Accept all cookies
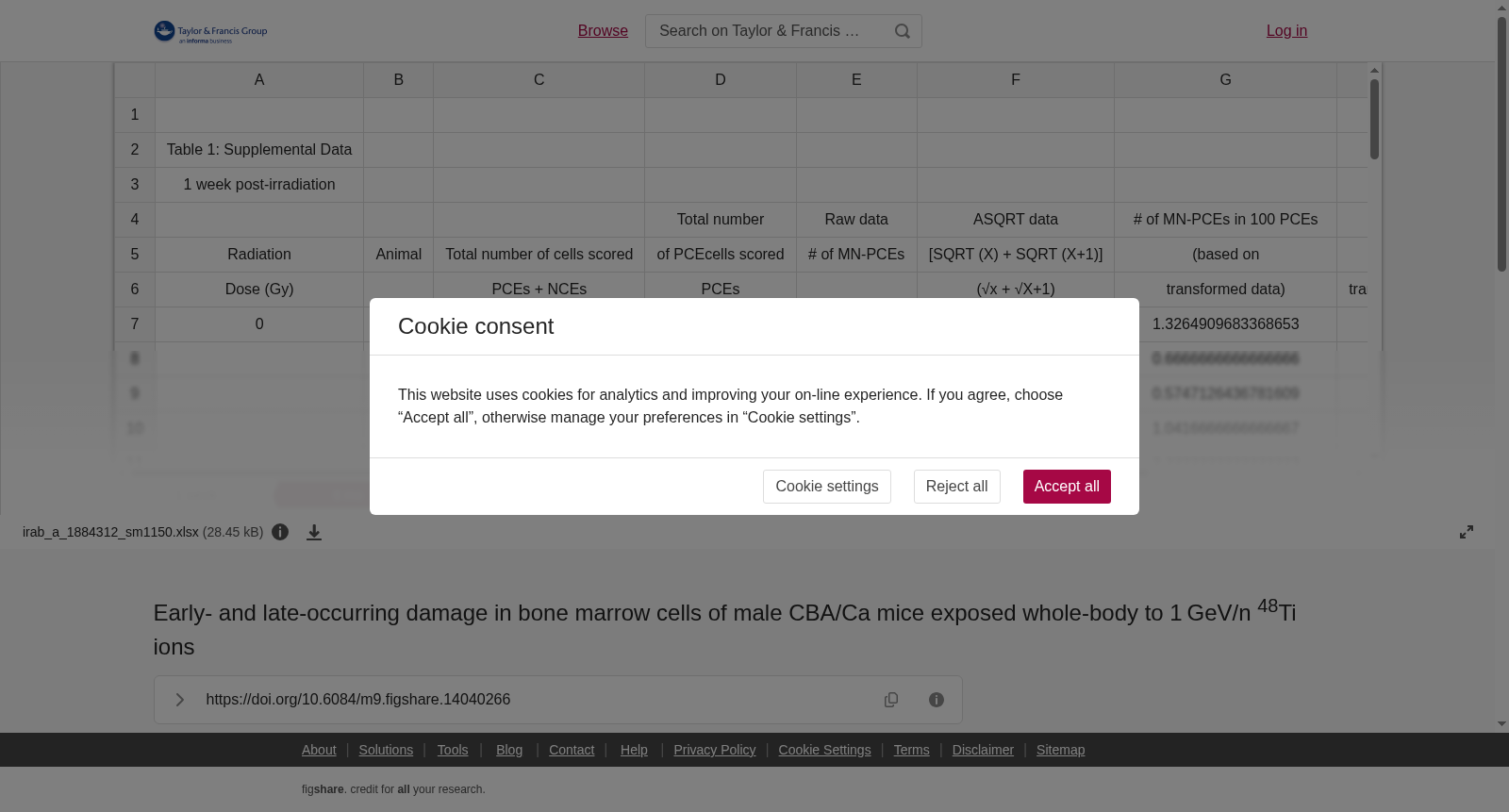The height and width of the screenshot is (812, 1509). pyautogui.click(x=1067, y=487)
